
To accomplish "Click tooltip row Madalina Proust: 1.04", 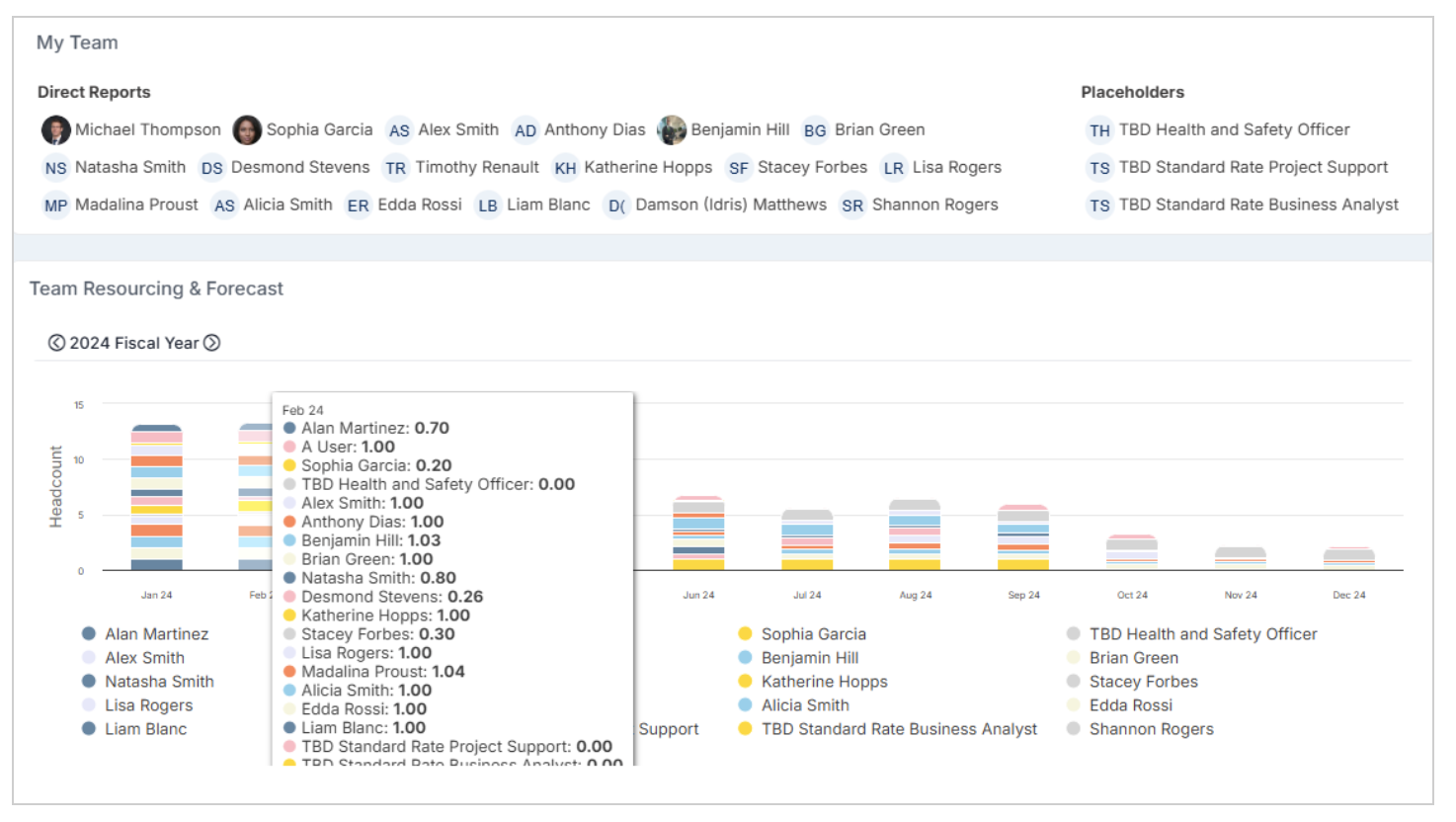I will (x=374, y=672).
